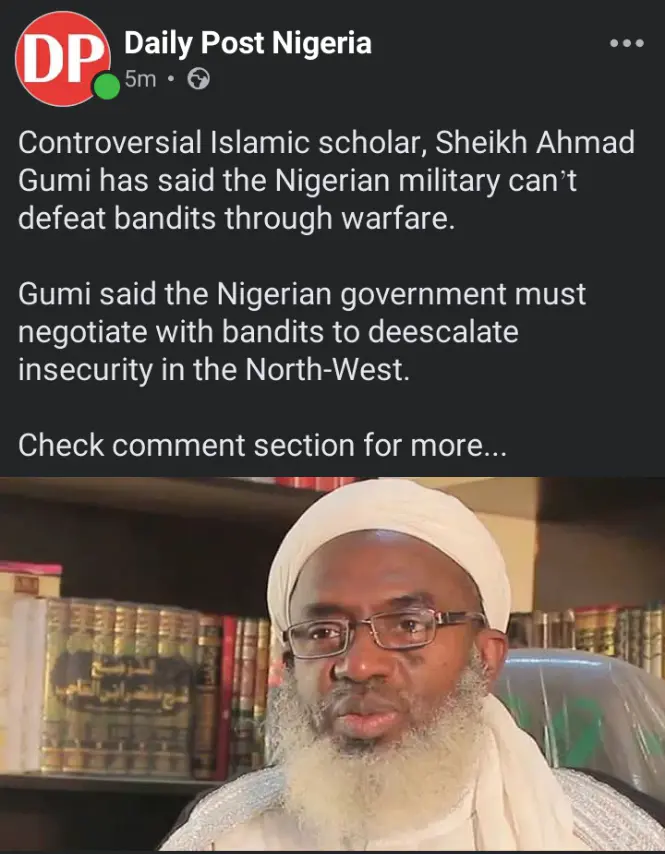This screenshot has width=665, height=854.
Task: Tap the dot separator beside timestamp
Action: tap(172, 80)
